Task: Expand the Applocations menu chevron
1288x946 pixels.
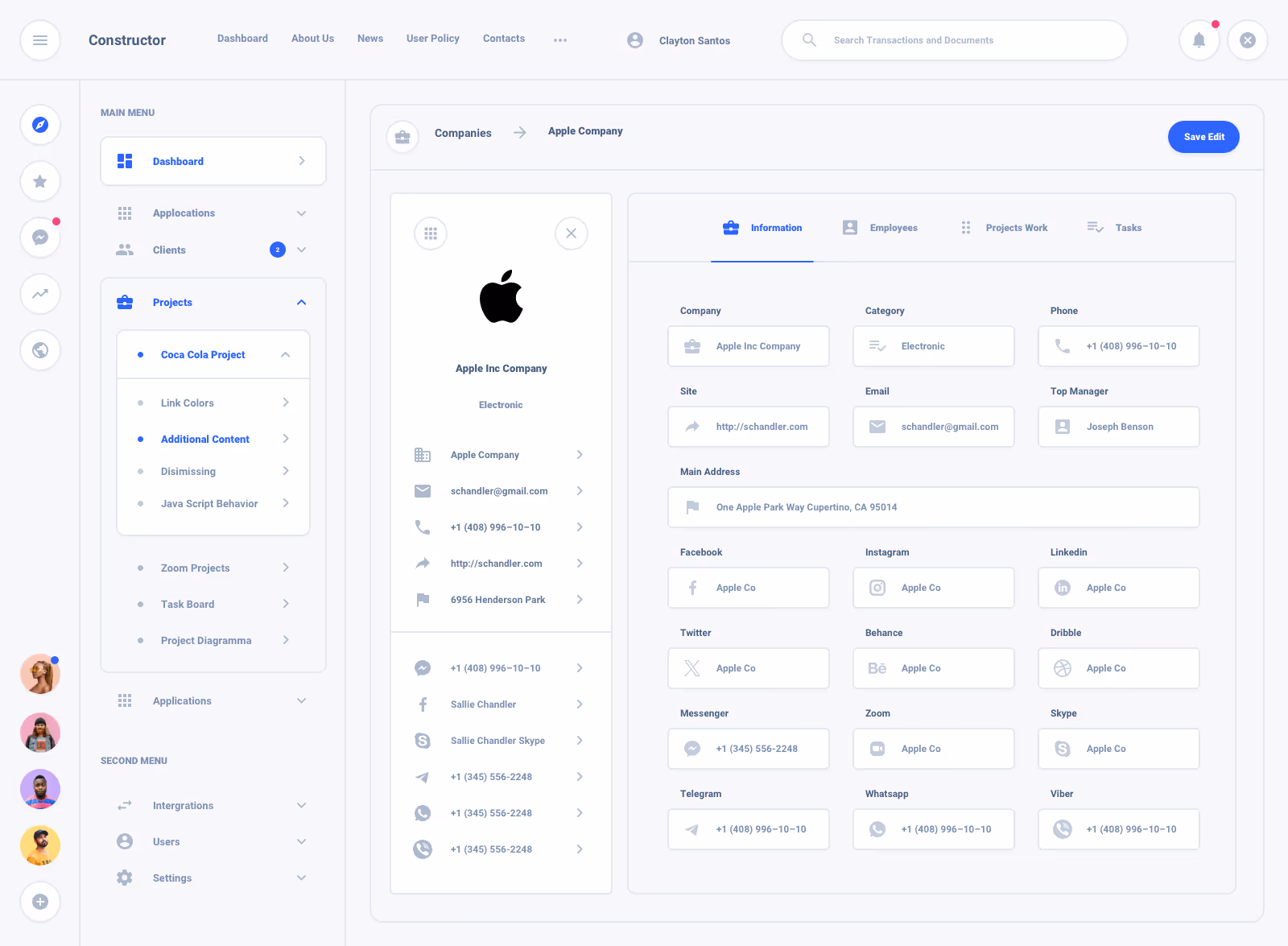Action: click(x=302, y=213)
